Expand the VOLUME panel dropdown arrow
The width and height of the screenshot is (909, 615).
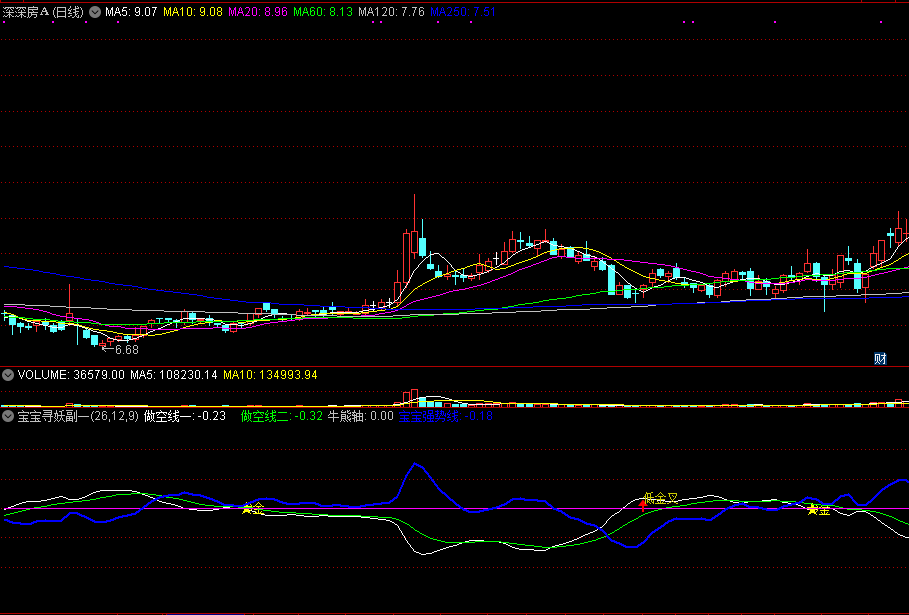(x=9, y=375)
